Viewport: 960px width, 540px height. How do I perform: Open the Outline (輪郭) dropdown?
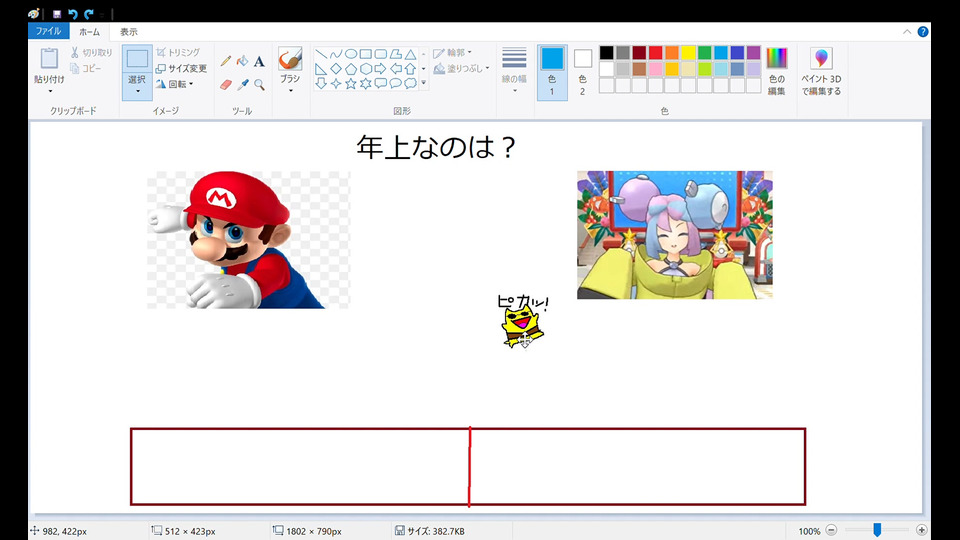(453, 53)
